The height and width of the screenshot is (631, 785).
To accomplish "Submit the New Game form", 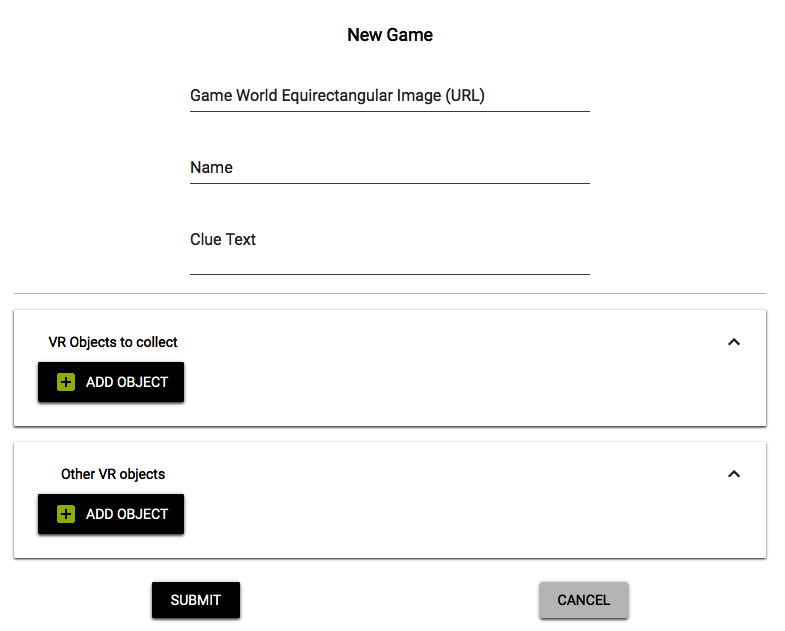I will [196, 600].
